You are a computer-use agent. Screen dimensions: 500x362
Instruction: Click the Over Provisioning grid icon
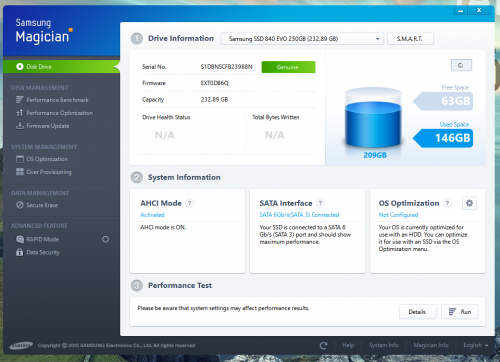coord(20,172)
